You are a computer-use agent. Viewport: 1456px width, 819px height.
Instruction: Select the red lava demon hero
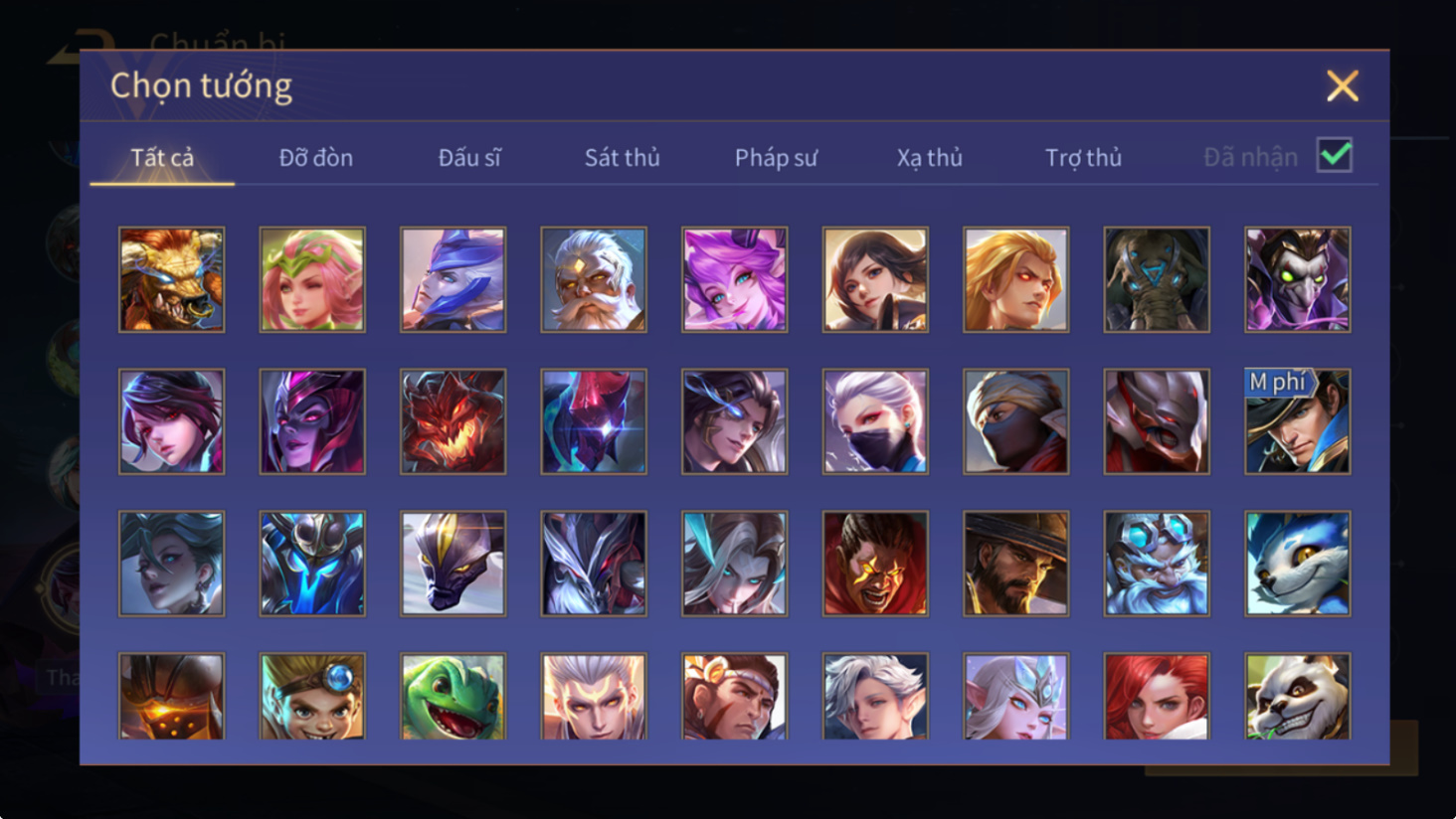pyautogui.click(x=453, y=421)
